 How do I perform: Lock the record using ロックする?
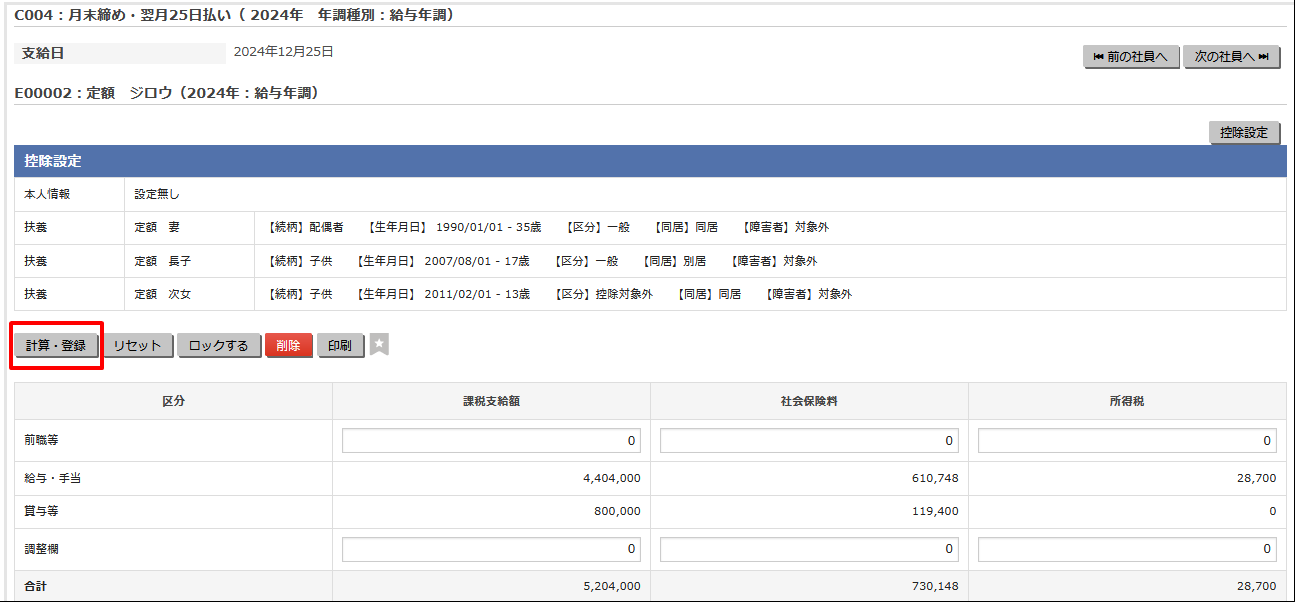[218, 345]
